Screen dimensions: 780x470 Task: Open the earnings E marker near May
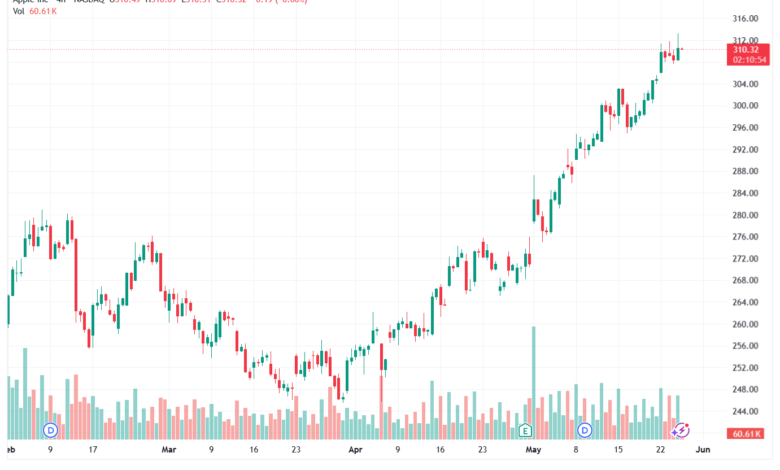[x=525, y=430]
